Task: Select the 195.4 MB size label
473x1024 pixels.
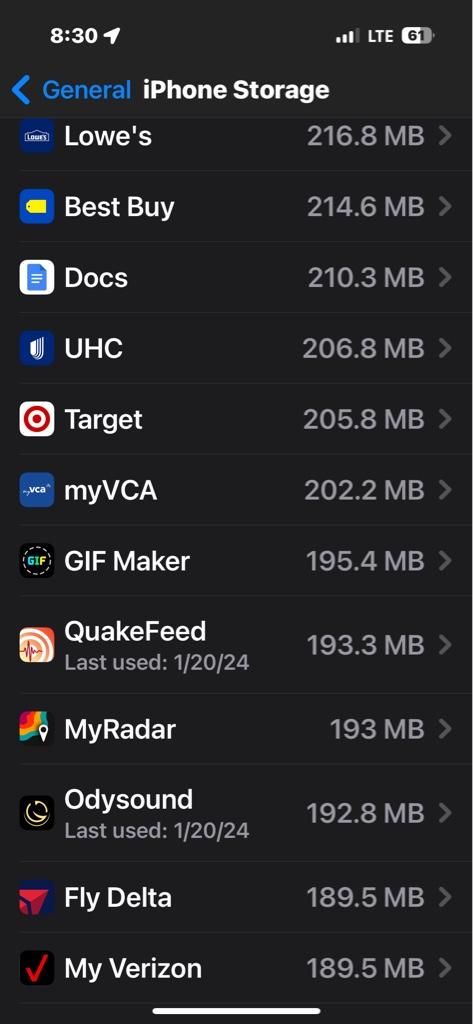Action: [365, 561]
